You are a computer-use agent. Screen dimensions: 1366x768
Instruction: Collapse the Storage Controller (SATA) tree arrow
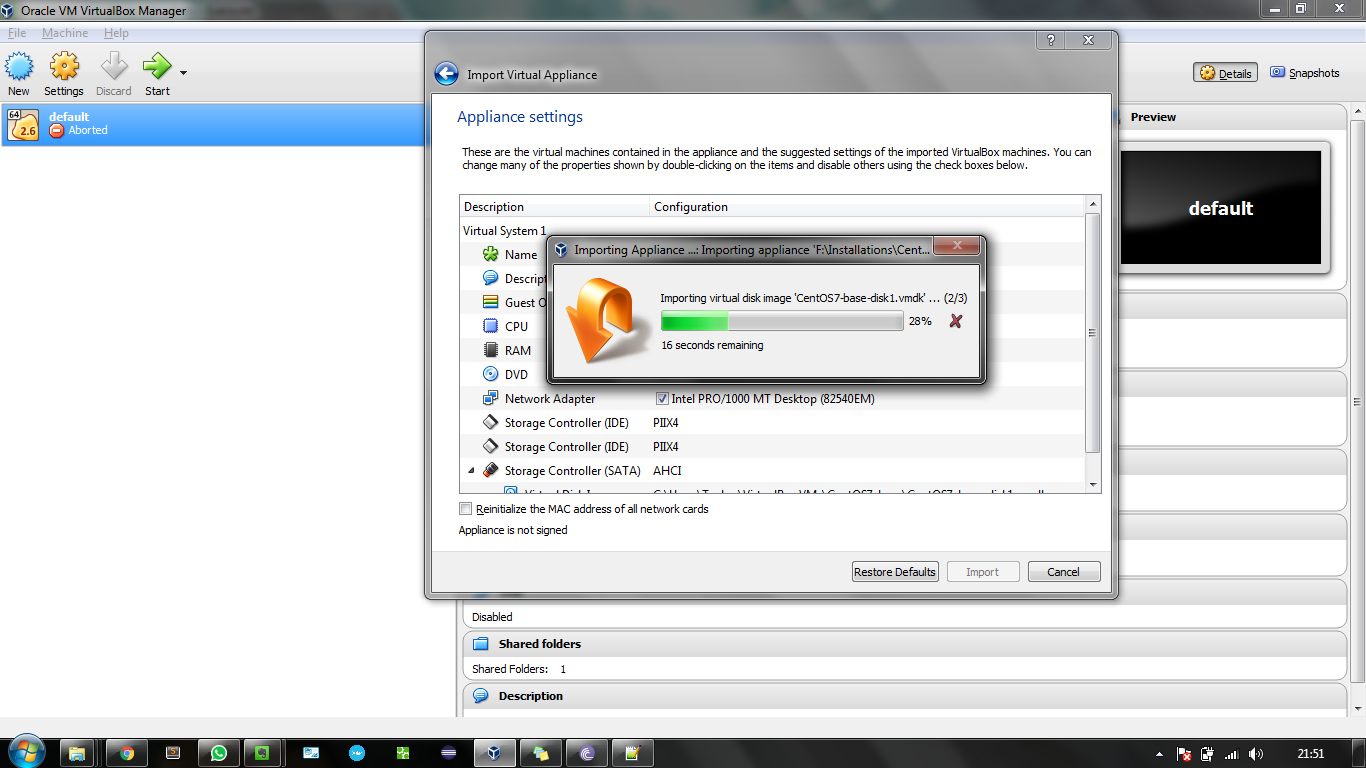tap(471, 471)
